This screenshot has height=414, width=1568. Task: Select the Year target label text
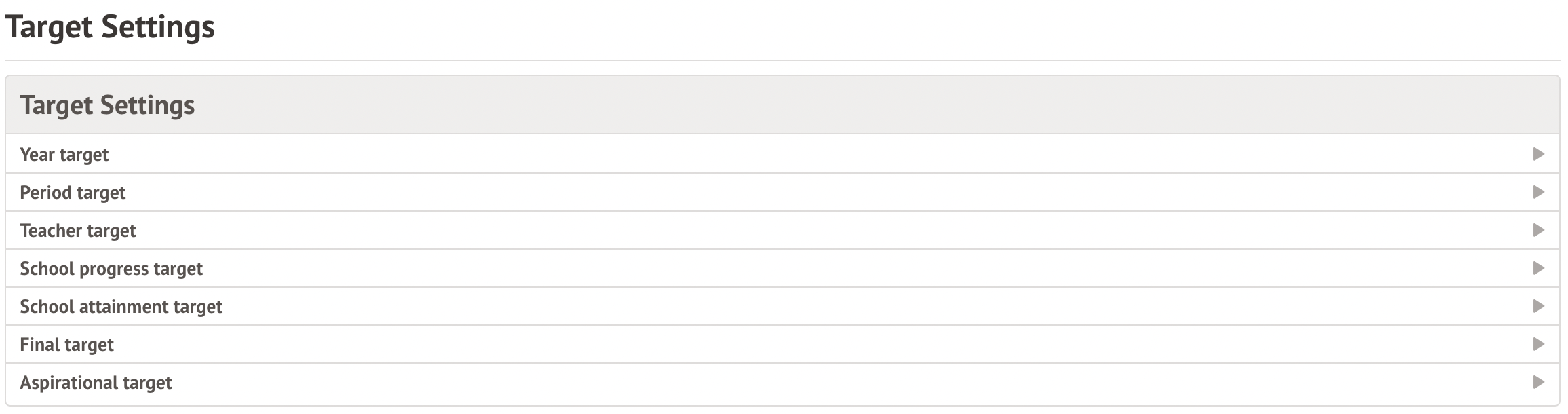point(64,155)
